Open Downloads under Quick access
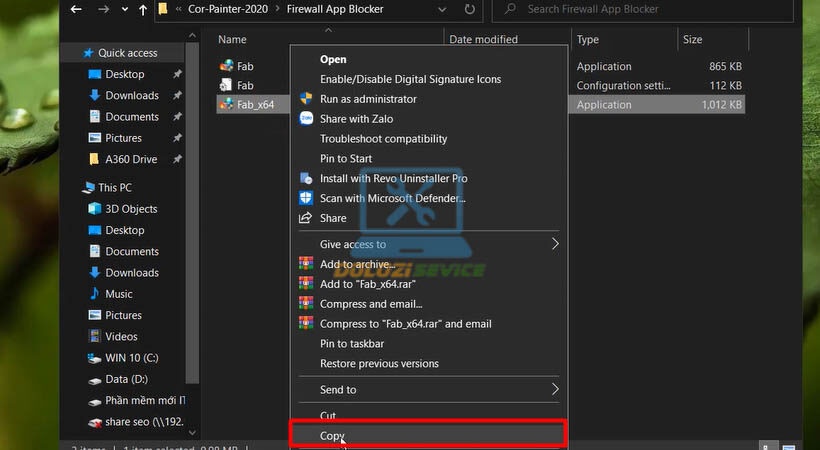This screenshot has width=820, height=450. (x=132, y=95)
